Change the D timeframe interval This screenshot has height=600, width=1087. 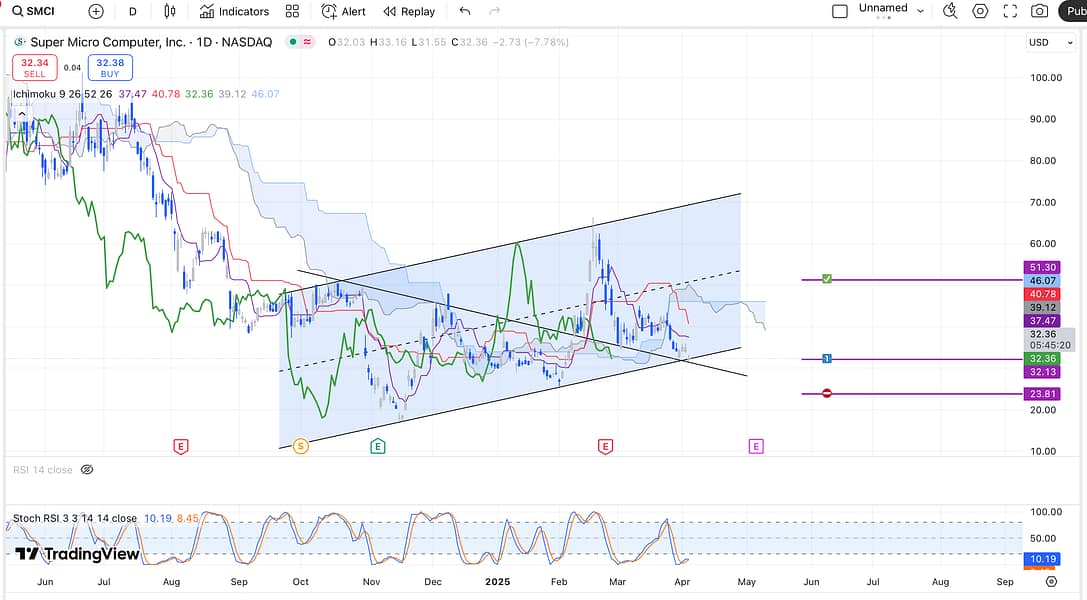click(x=132, y=12)
